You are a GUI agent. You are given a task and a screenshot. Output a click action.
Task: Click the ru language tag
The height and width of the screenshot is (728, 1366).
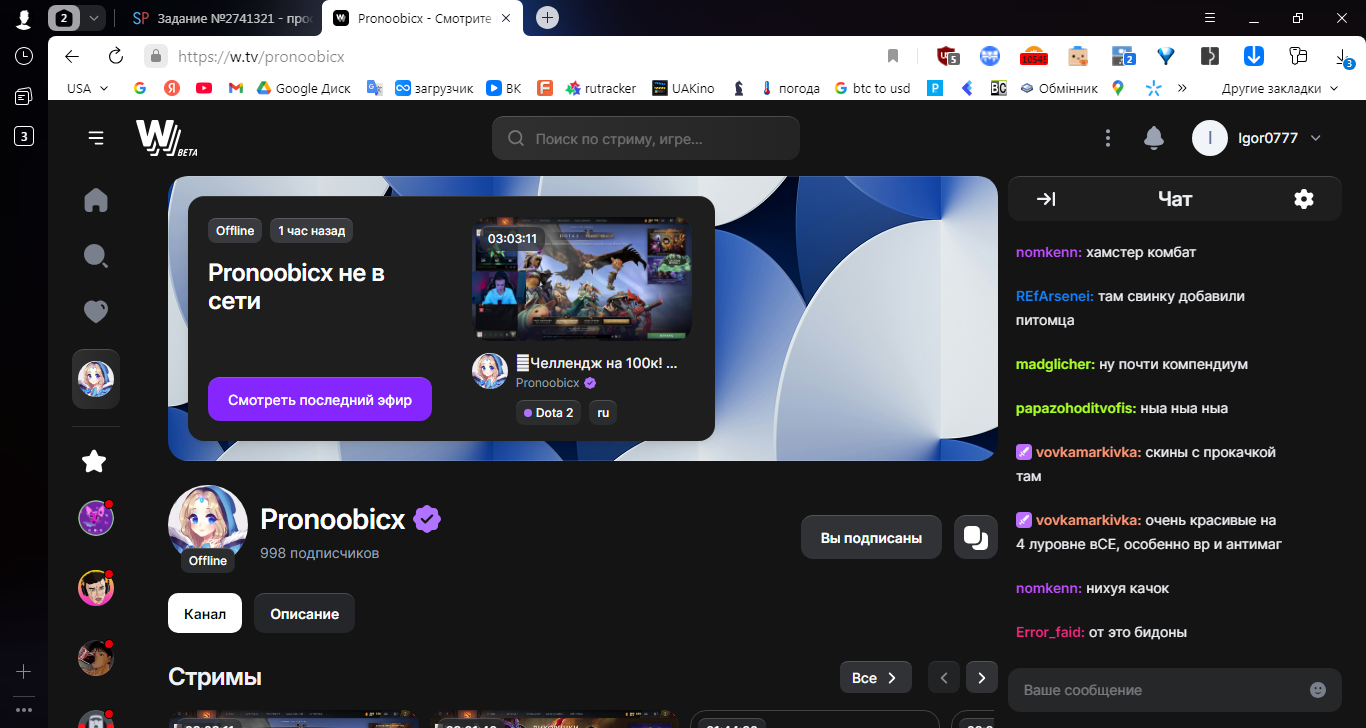coord(603,412)
